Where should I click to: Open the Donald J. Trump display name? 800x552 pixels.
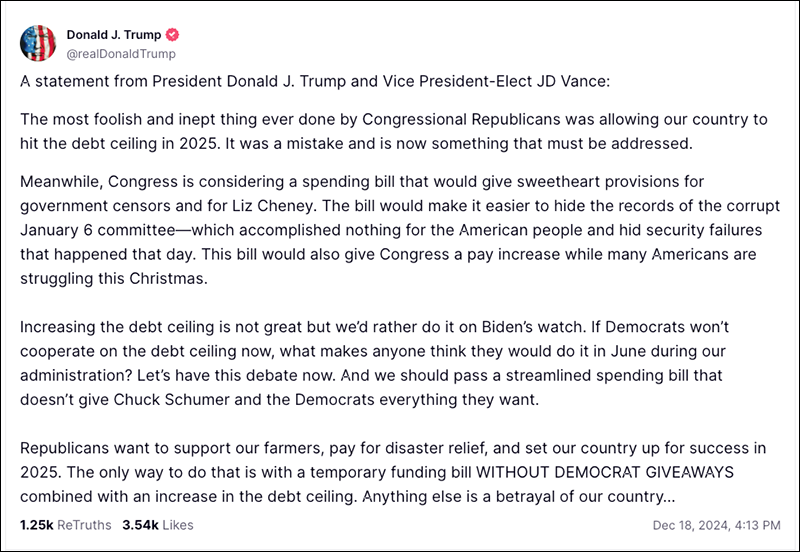click(x=113, y=35)
